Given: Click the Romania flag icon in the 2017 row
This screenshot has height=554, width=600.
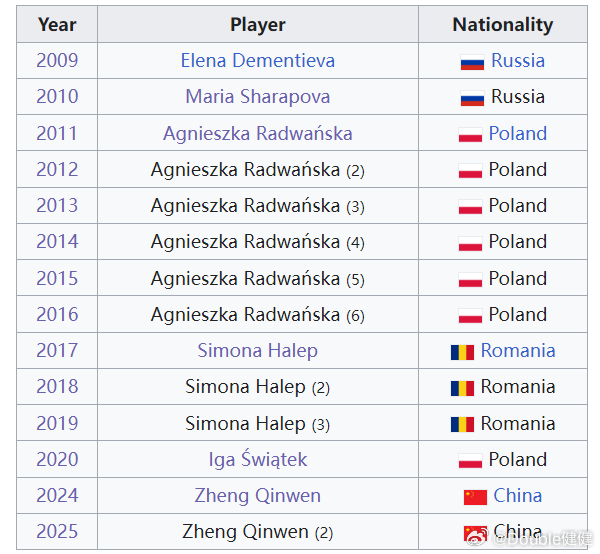Looking at the screenshot, I should point(462,352).
